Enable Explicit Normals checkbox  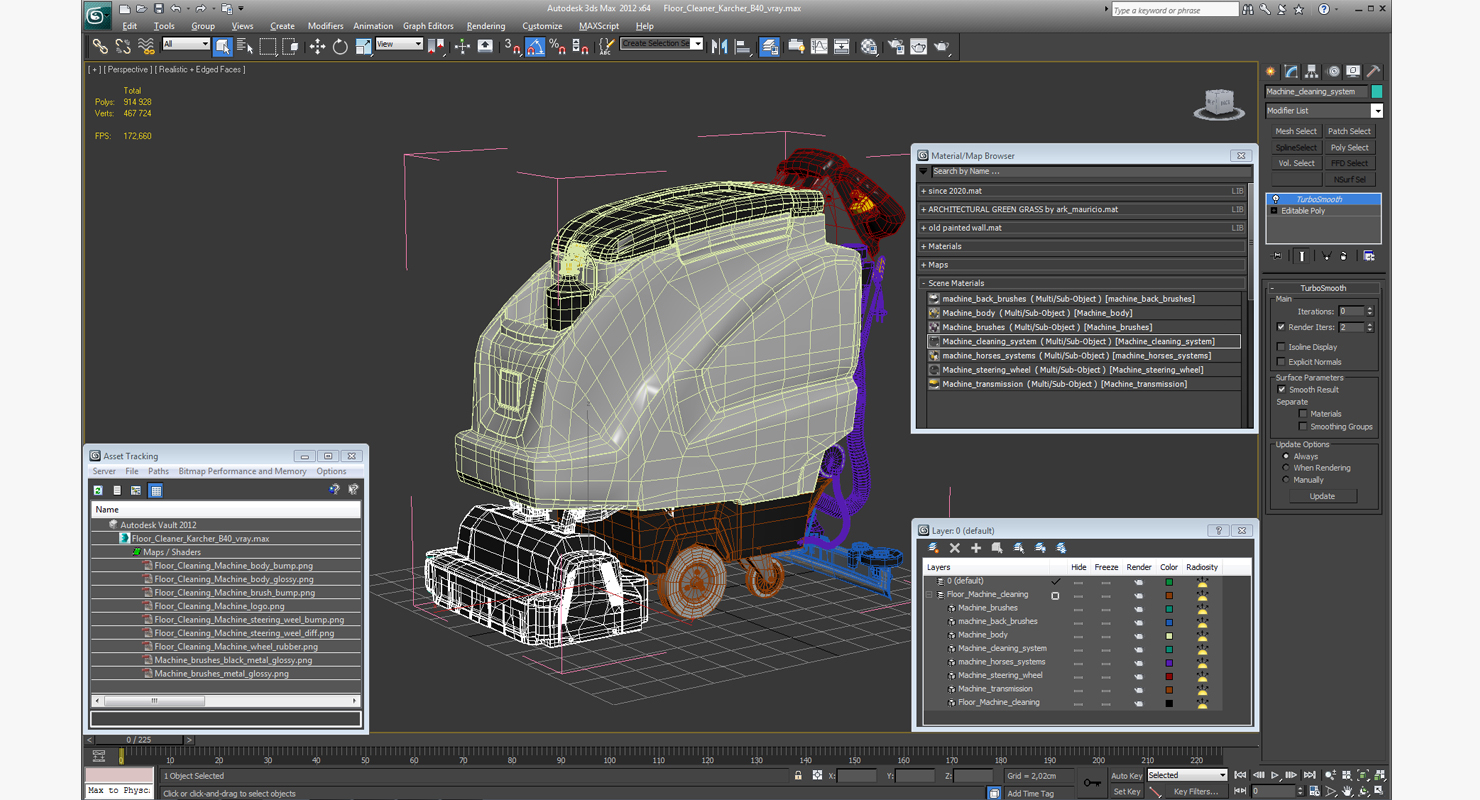tap(1281, 362)
